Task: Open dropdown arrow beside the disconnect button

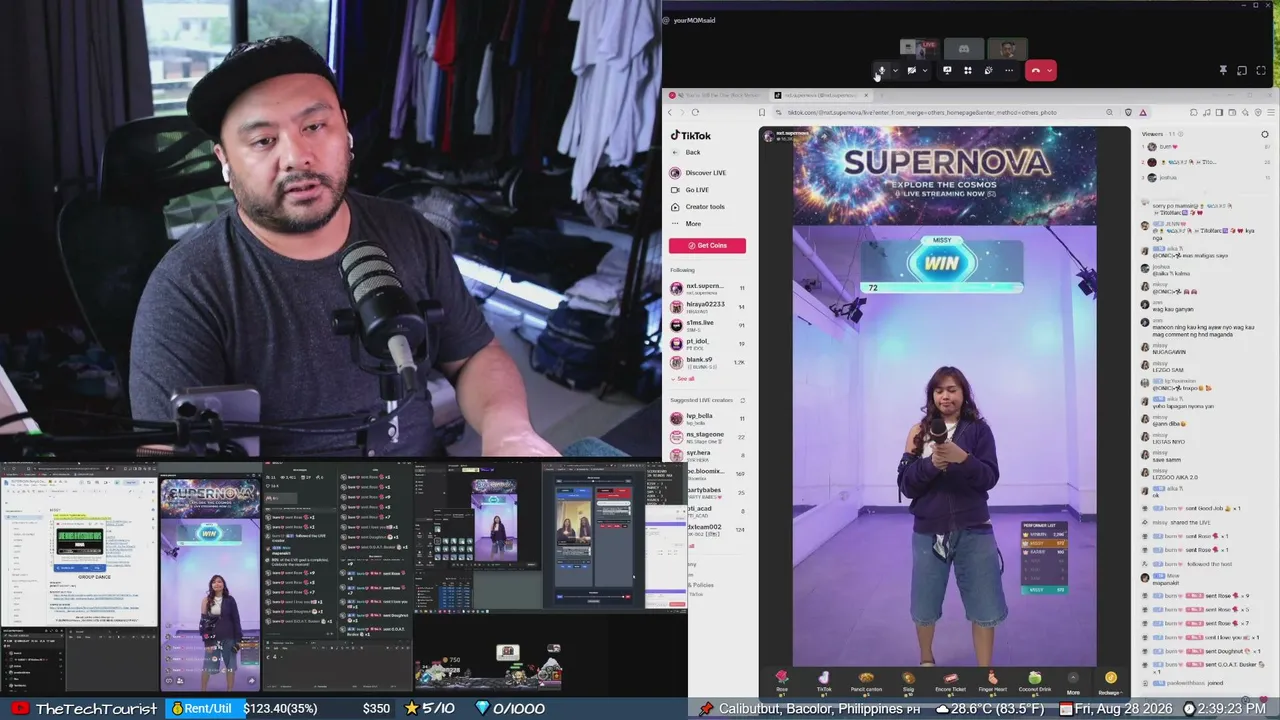Action: (1049, 70)
